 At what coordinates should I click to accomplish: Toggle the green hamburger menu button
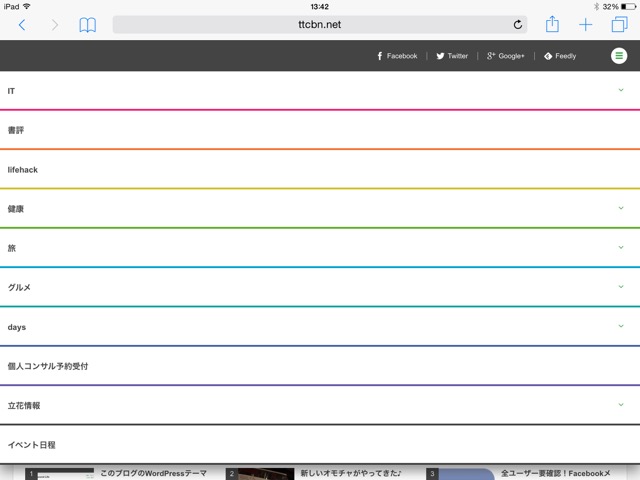point(619,56)
